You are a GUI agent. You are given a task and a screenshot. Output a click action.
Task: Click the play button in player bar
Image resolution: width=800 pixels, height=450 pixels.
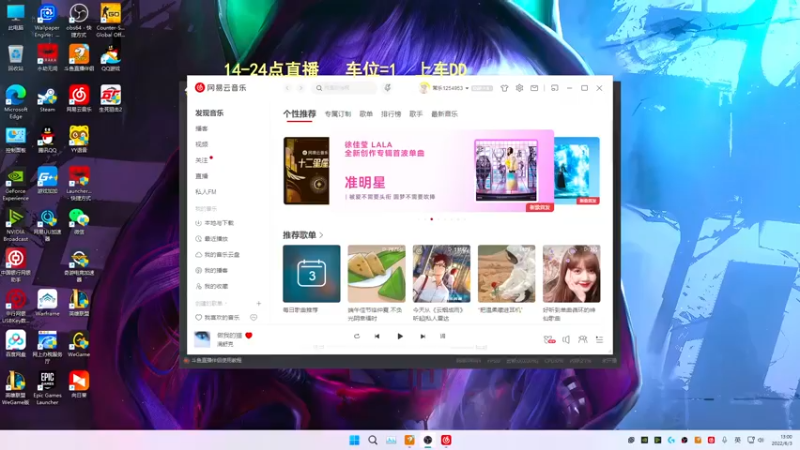coord(400,336)
